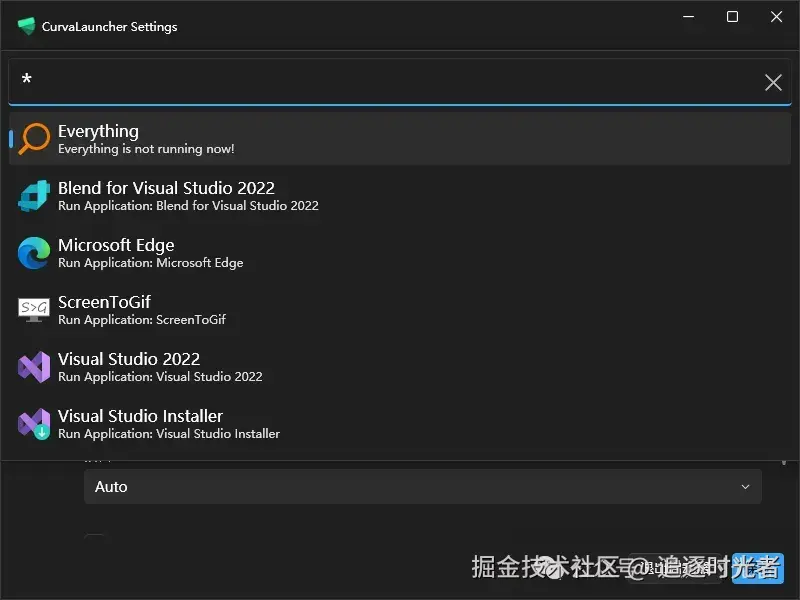Click the Everything magnifier icon
Image resolution: width=800 pixels, height=600 pixels.
click(34, 138)
